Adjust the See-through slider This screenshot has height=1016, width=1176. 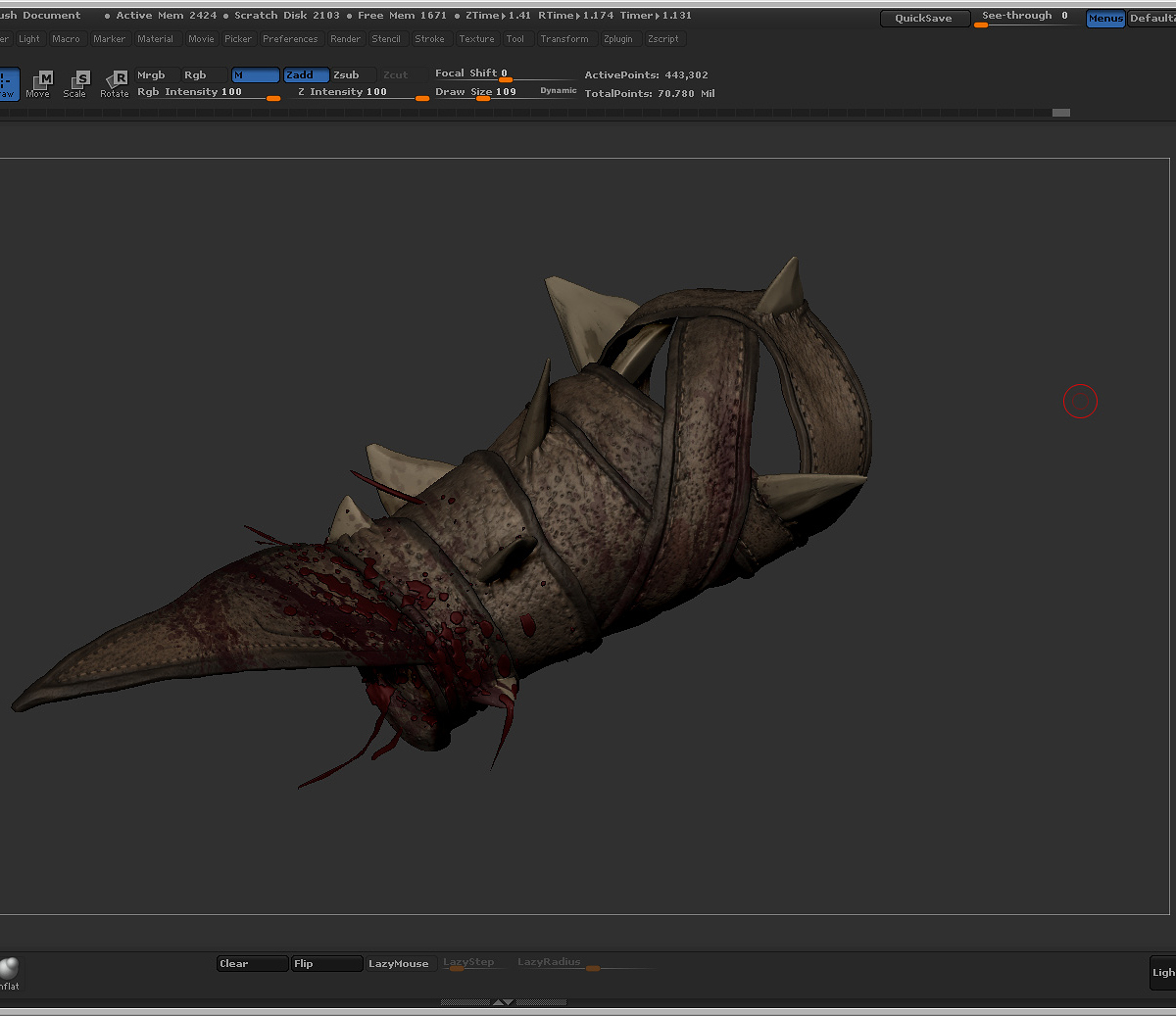(x=1026, y=18)
